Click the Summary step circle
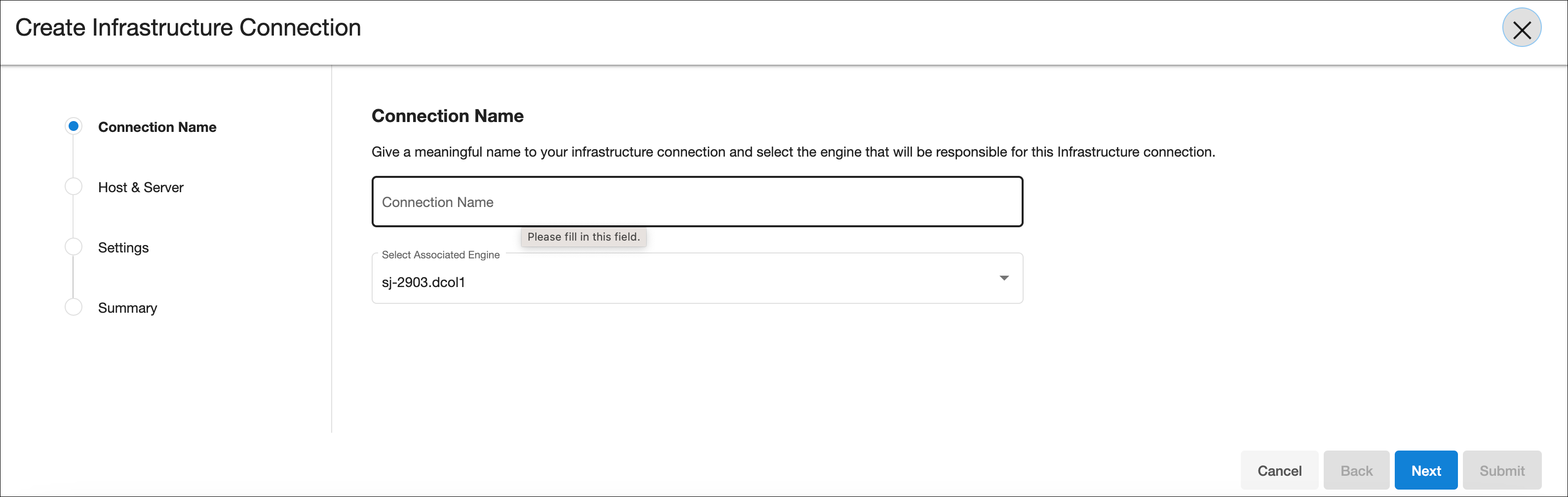 click(74, 307)
